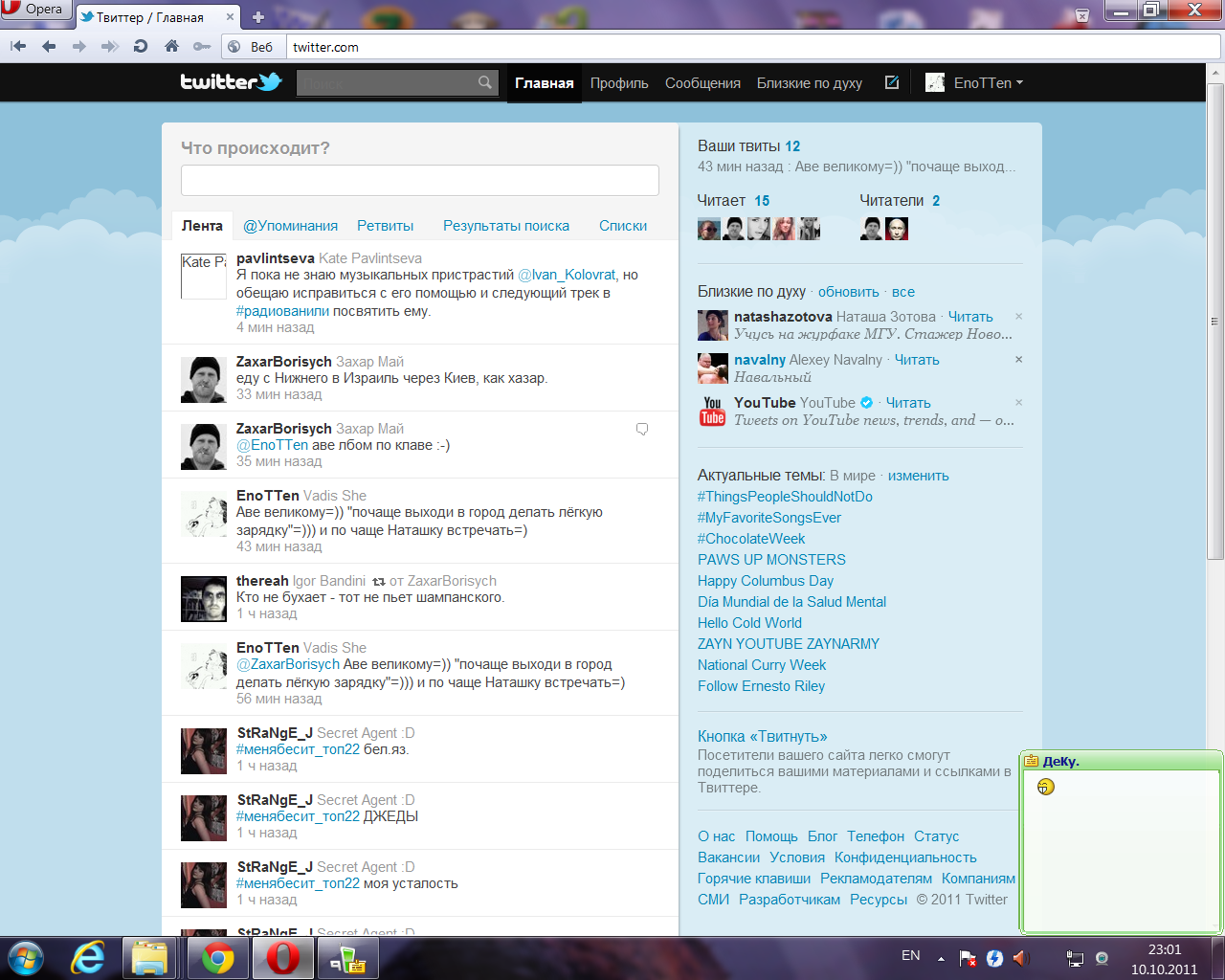Go back with Opera's back arrow

[49, 46]
